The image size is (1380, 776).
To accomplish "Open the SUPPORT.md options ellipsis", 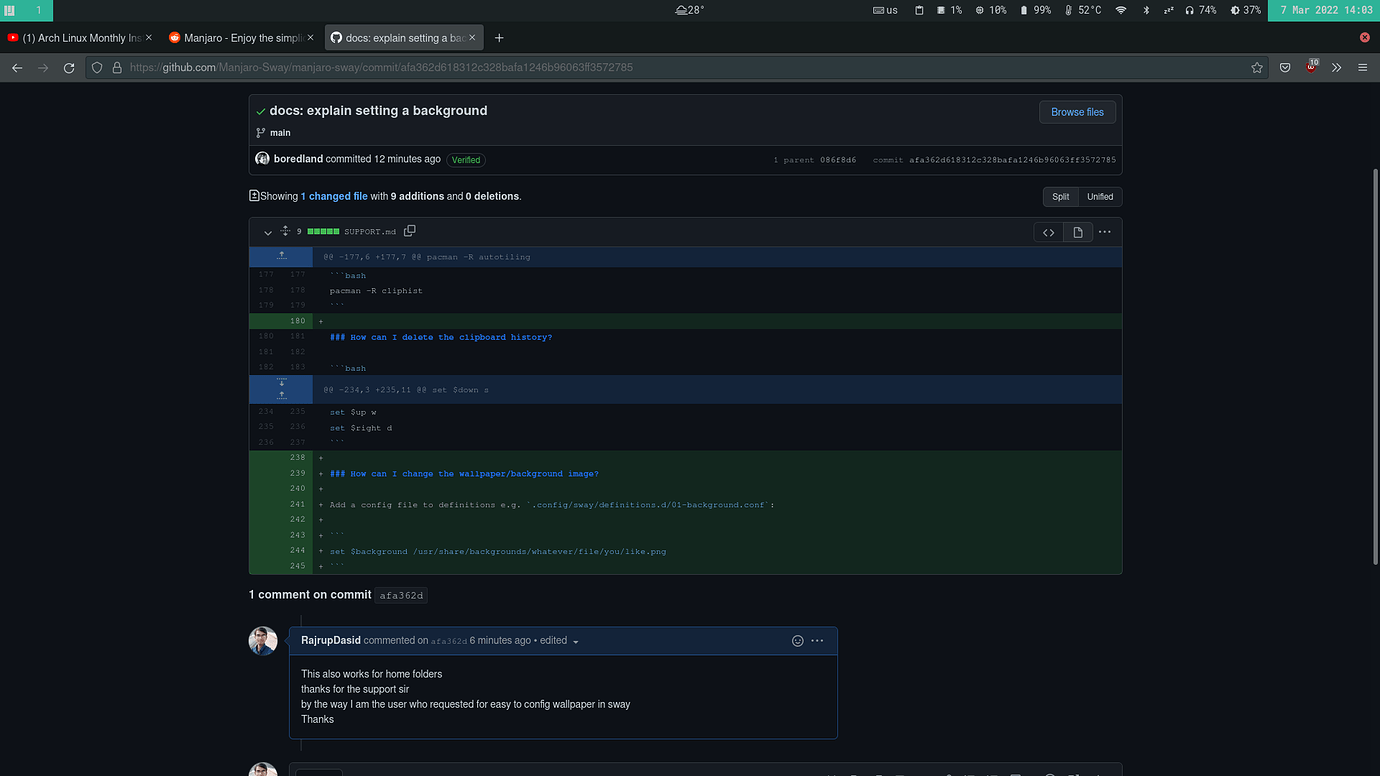I will [x=1104, y=231].
